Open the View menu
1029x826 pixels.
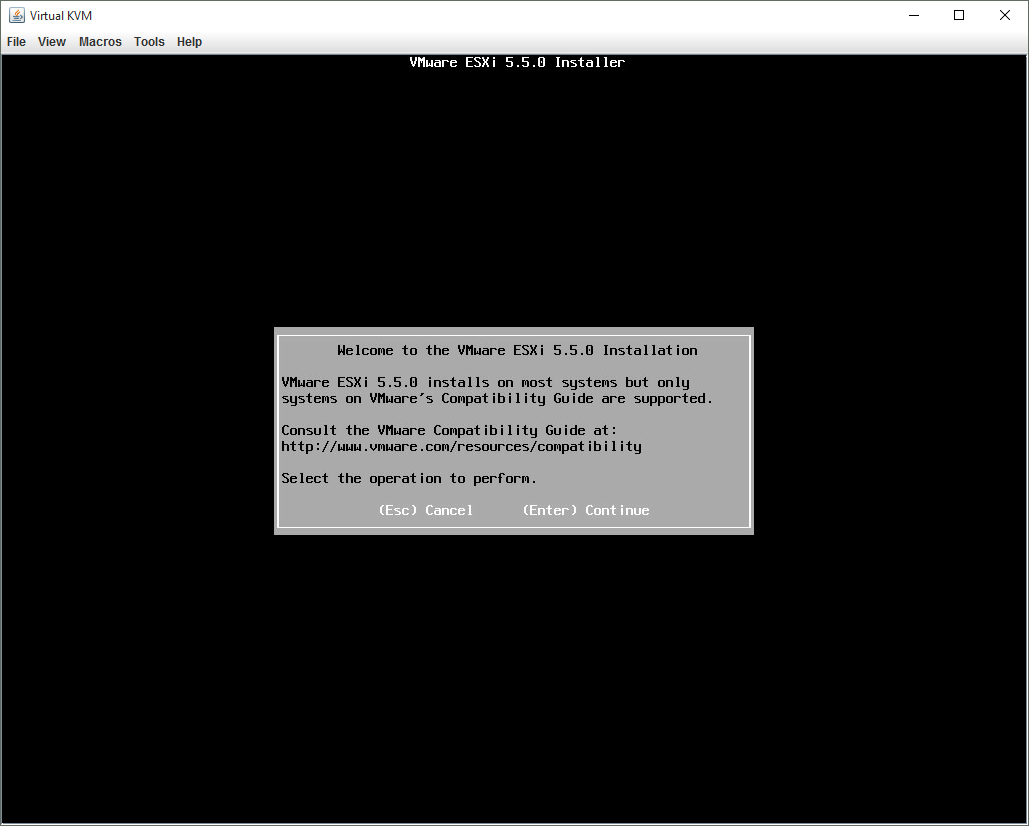pos(52,42)
